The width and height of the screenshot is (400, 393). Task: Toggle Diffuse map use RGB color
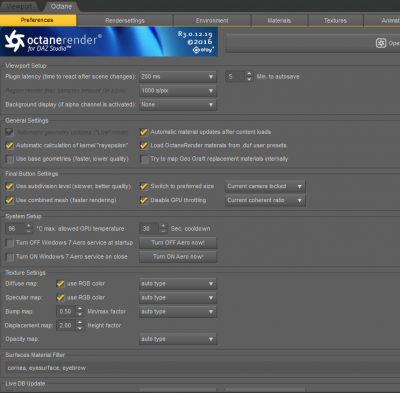tap(60, 284)
